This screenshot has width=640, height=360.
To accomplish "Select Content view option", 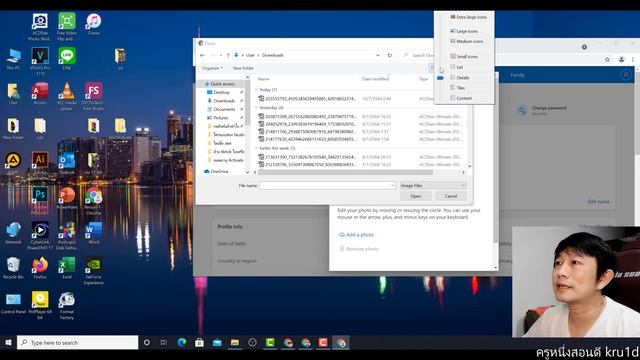I will (x=461, y=98).
